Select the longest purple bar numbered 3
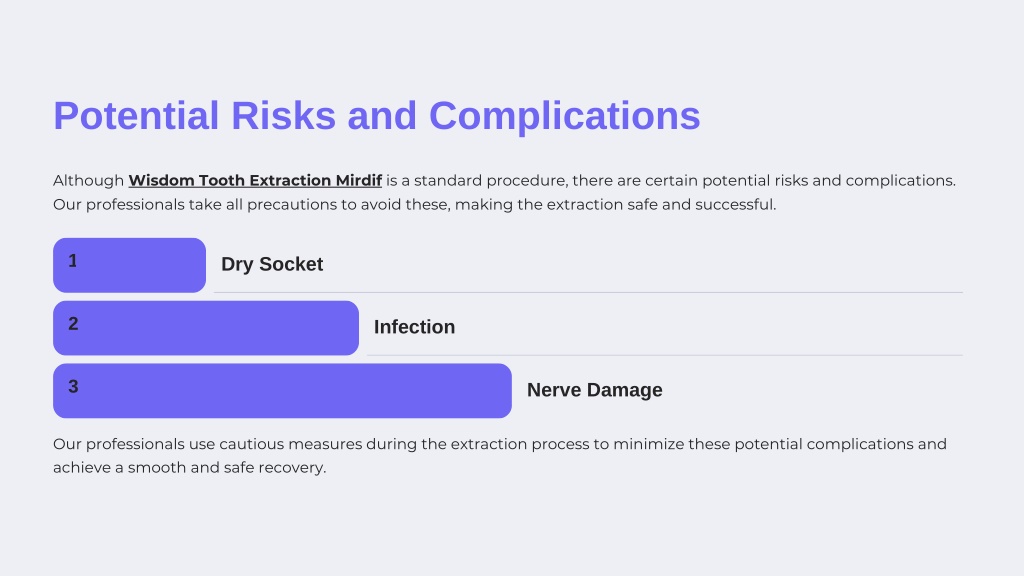The width and height of the screenshot is (1024, 576). 282,391
